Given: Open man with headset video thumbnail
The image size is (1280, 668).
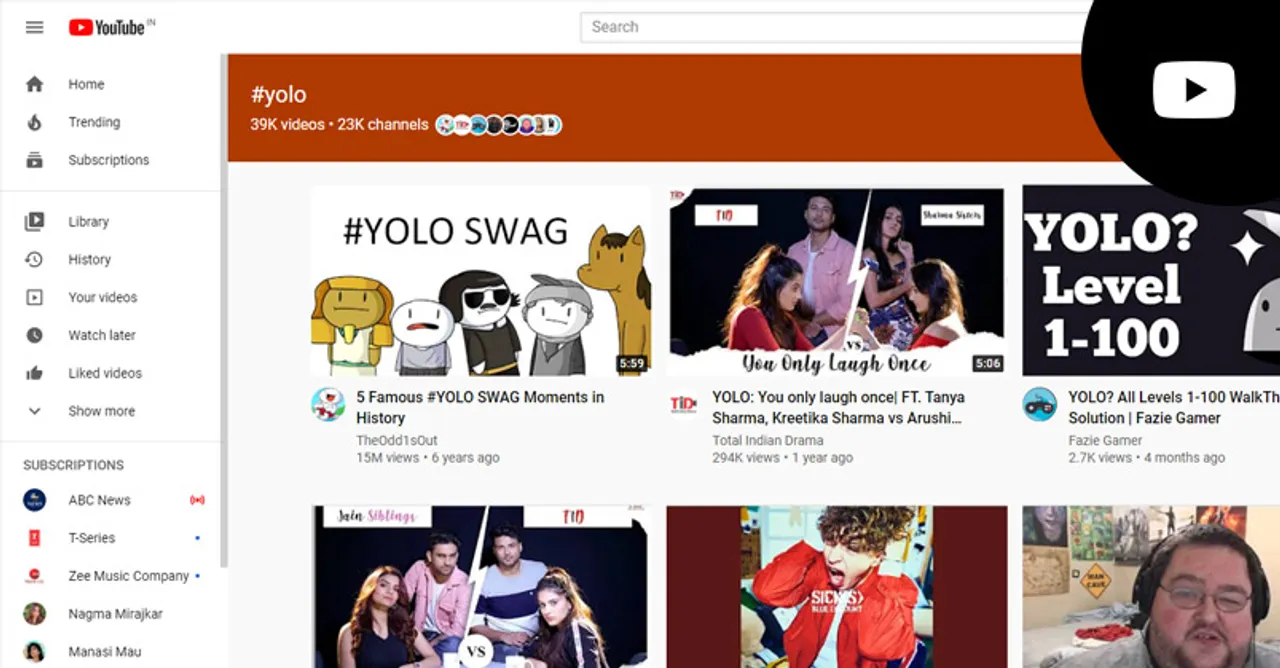Looking at the screenshot, I should [1151, 587].
